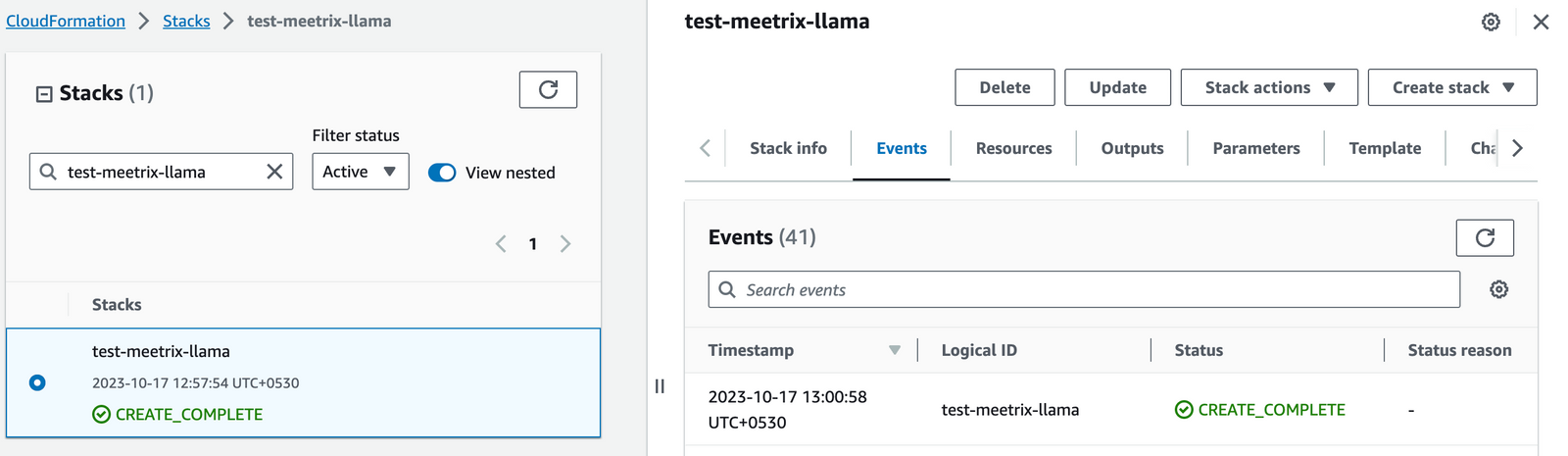Viewport: 1568px width, 456px height.
Task: Click the Status column header
Action: 1199,350
